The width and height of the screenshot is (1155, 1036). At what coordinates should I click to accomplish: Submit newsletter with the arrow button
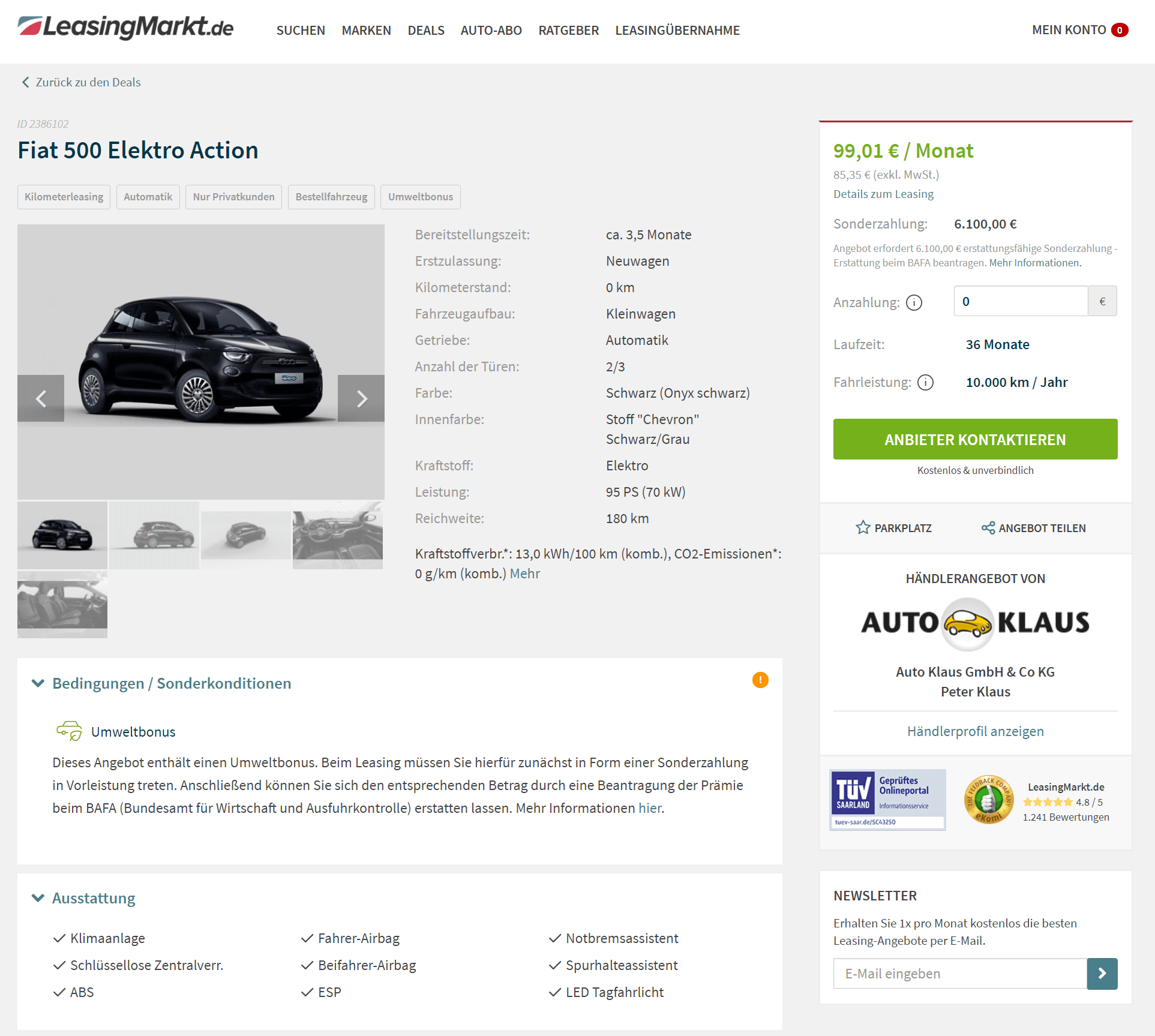1102,974
